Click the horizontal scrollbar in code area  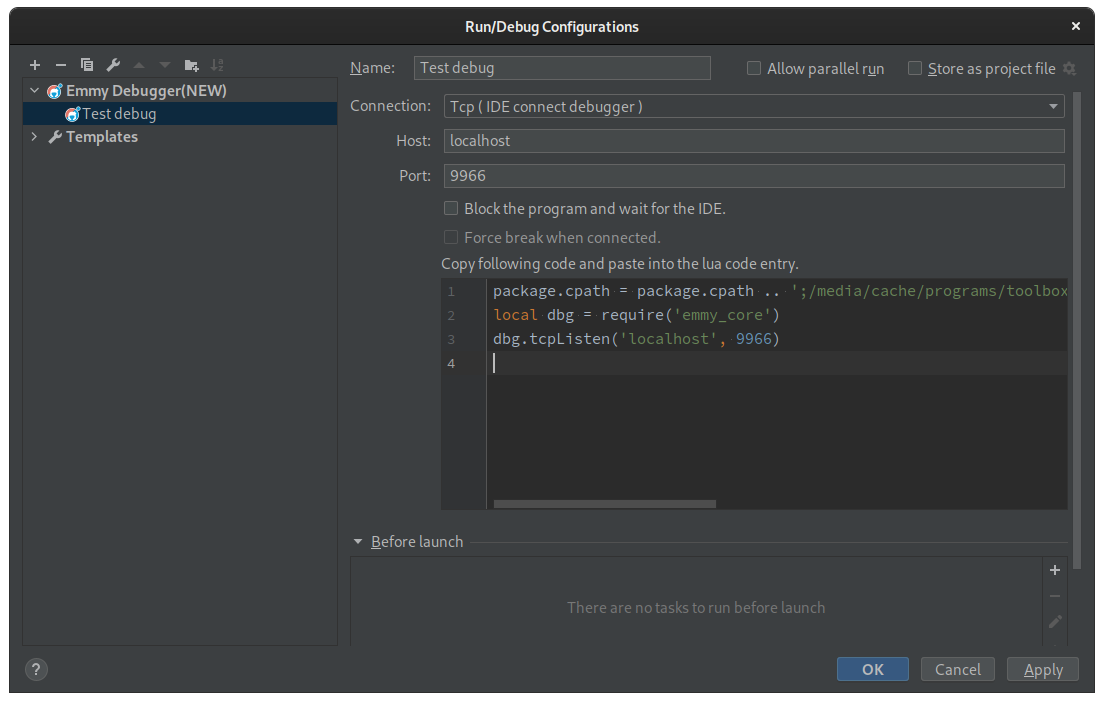[604, 504]
